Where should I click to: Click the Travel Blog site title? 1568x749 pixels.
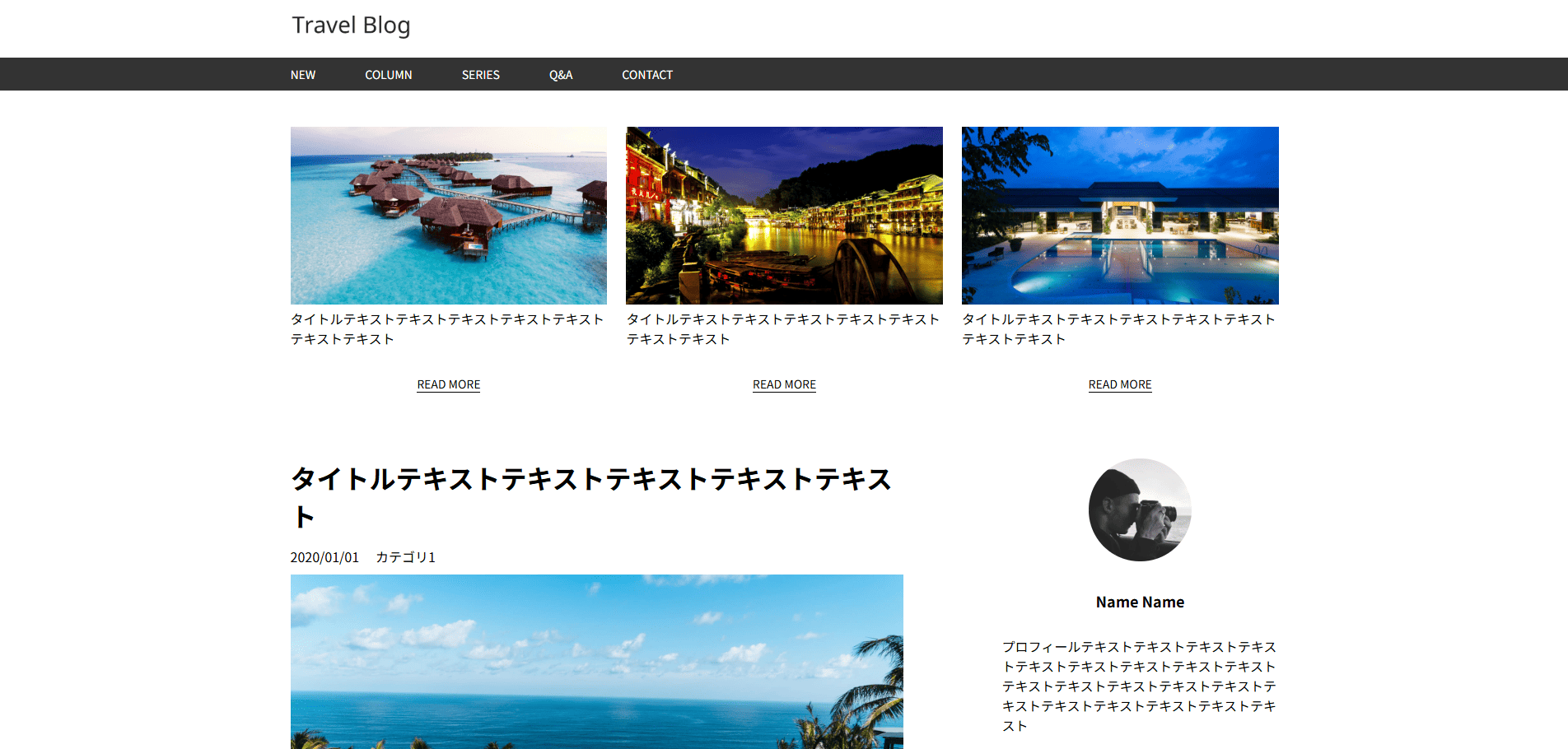click(x=351, y=26)
